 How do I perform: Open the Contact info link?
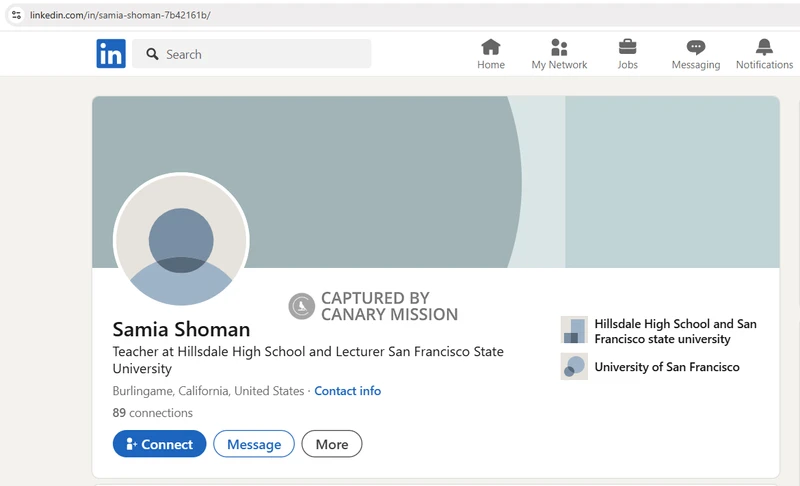[x=347, y=391]
